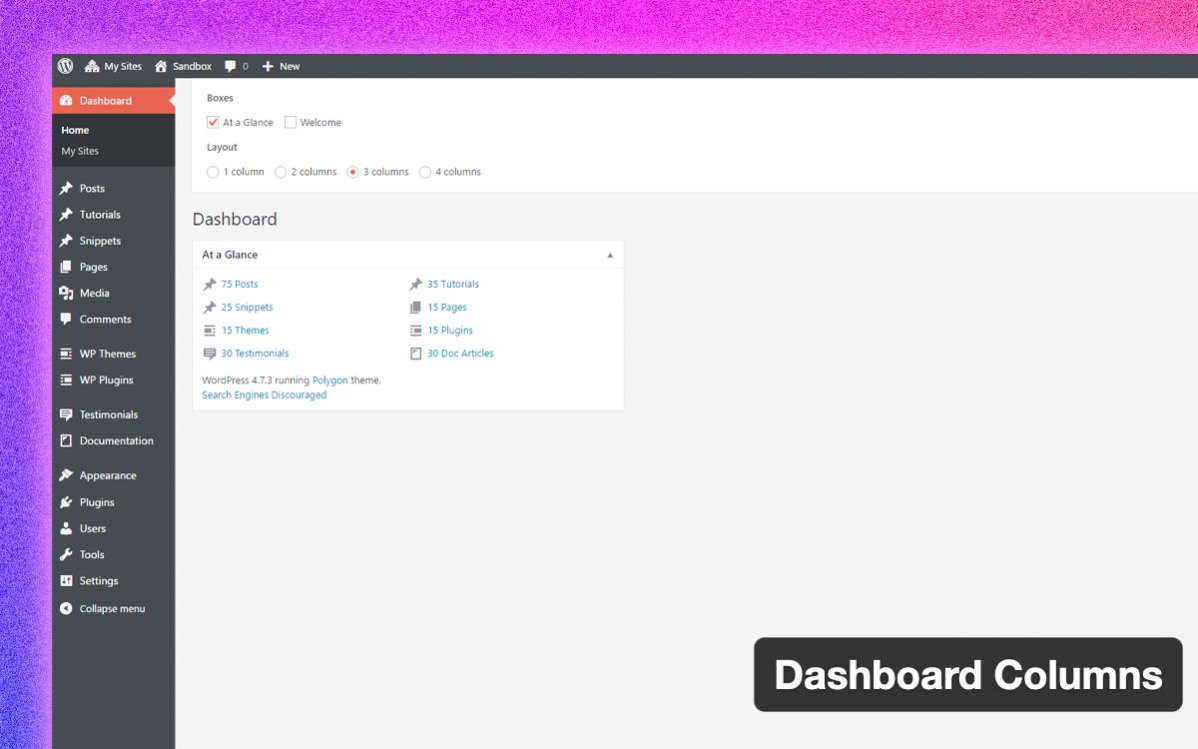Screen dimensions: 1198x749
Task: Click the Media library icon
Action: 66,293
